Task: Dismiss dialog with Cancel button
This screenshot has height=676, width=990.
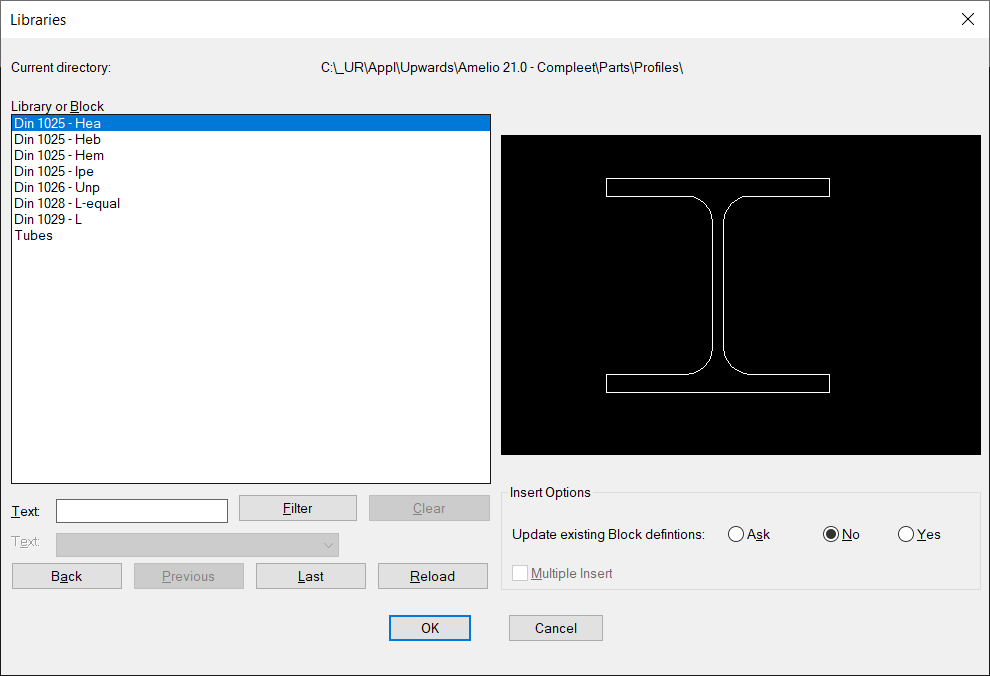Action: coord(556,628)
